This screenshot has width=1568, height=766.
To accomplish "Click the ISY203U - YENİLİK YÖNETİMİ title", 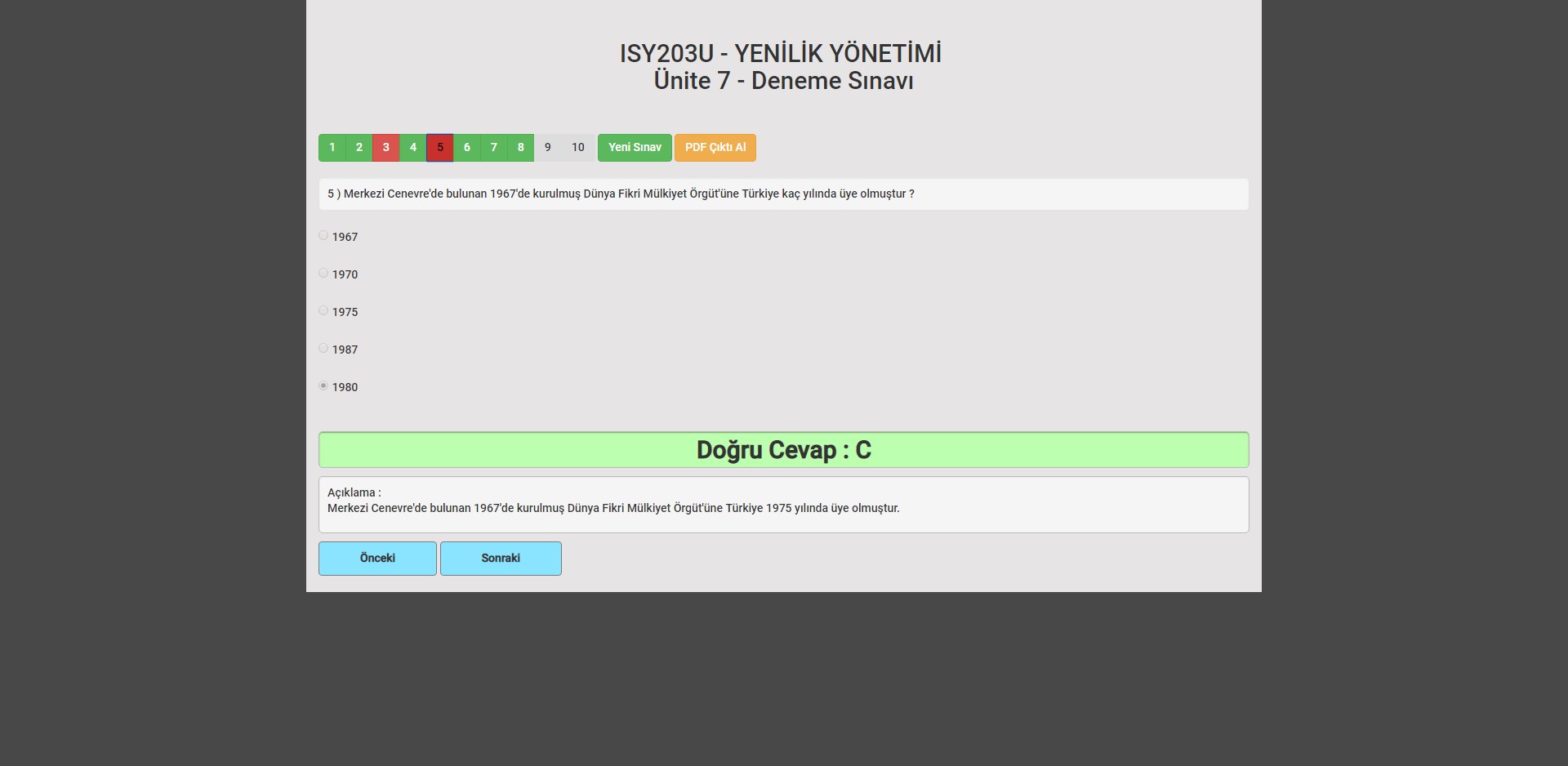I will (781, 53).
